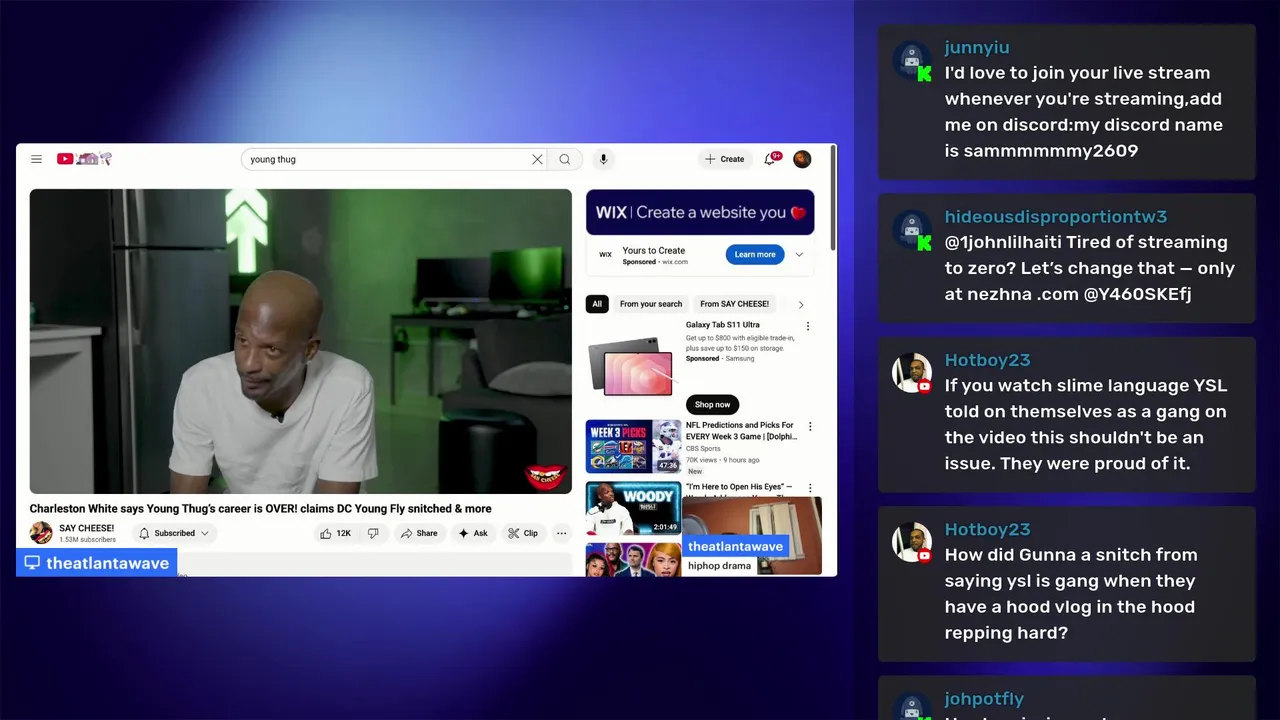The height and width of the screenshot is (720, 1280).
Task: Open options for Galaxy Tab S11 ad
Action: pyautogui.click(x=808, y=326)
